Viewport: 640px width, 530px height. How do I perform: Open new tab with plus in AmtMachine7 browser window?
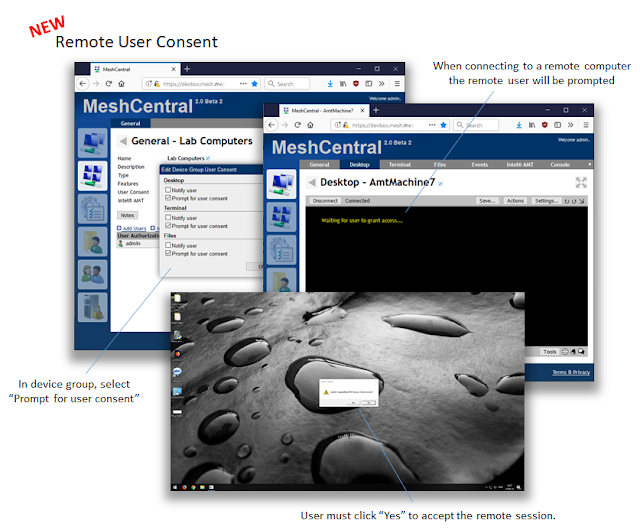point(376,110)
